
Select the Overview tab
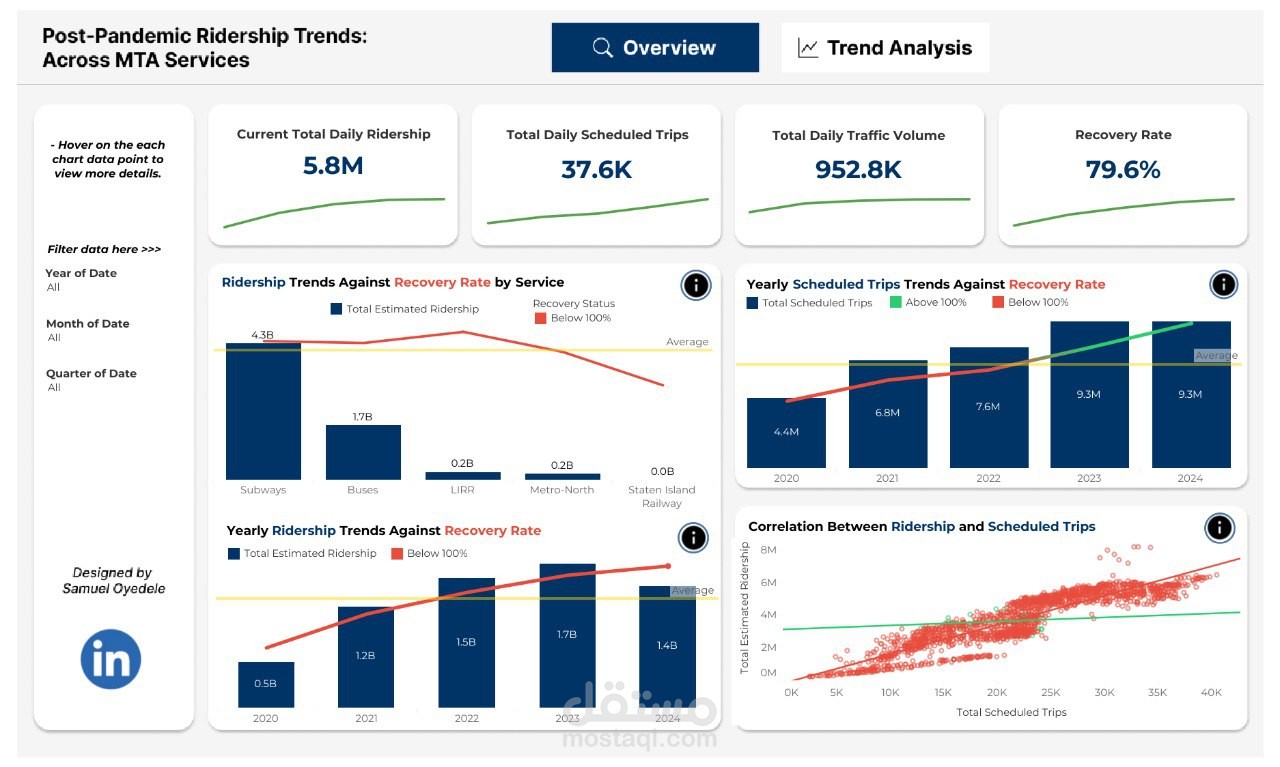point(655,46)
